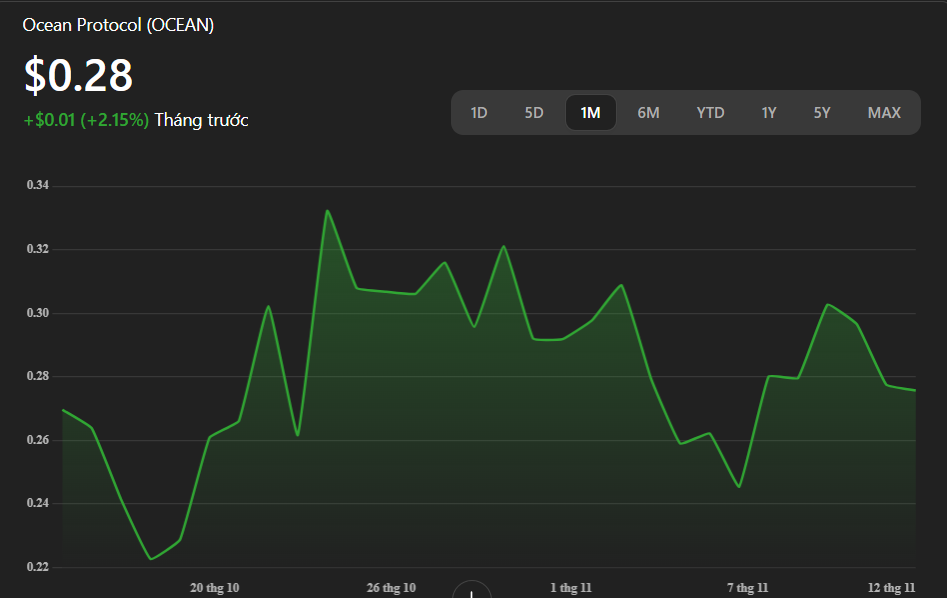Click the '26 thg 10' date label
Screen dimensions: 947x598
coord(391,587)
